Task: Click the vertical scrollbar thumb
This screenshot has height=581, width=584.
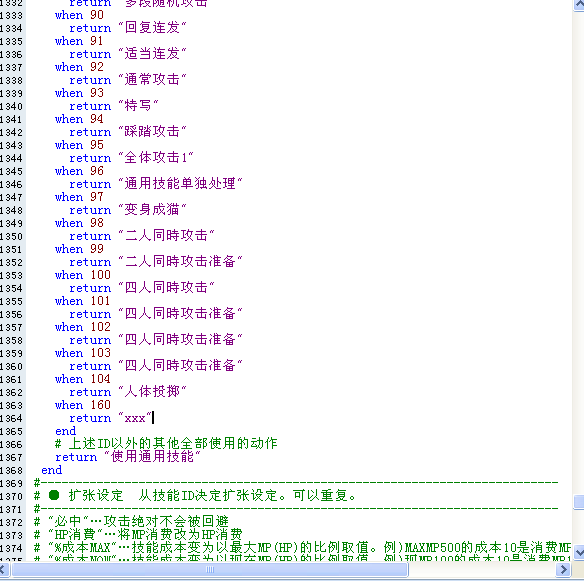Action: pyautogui.click(x=579, y=502)
